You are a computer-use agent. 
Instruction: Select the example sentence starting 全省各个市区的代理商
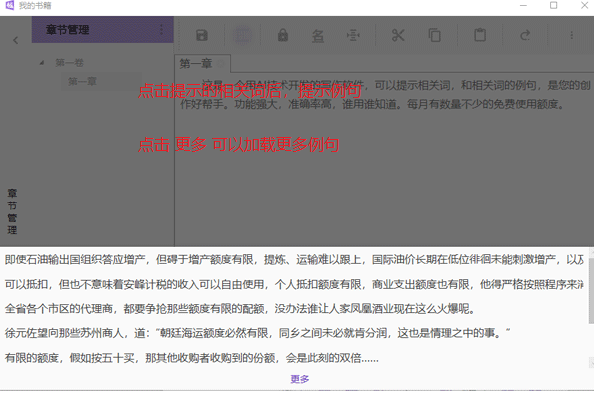(240, 309)
